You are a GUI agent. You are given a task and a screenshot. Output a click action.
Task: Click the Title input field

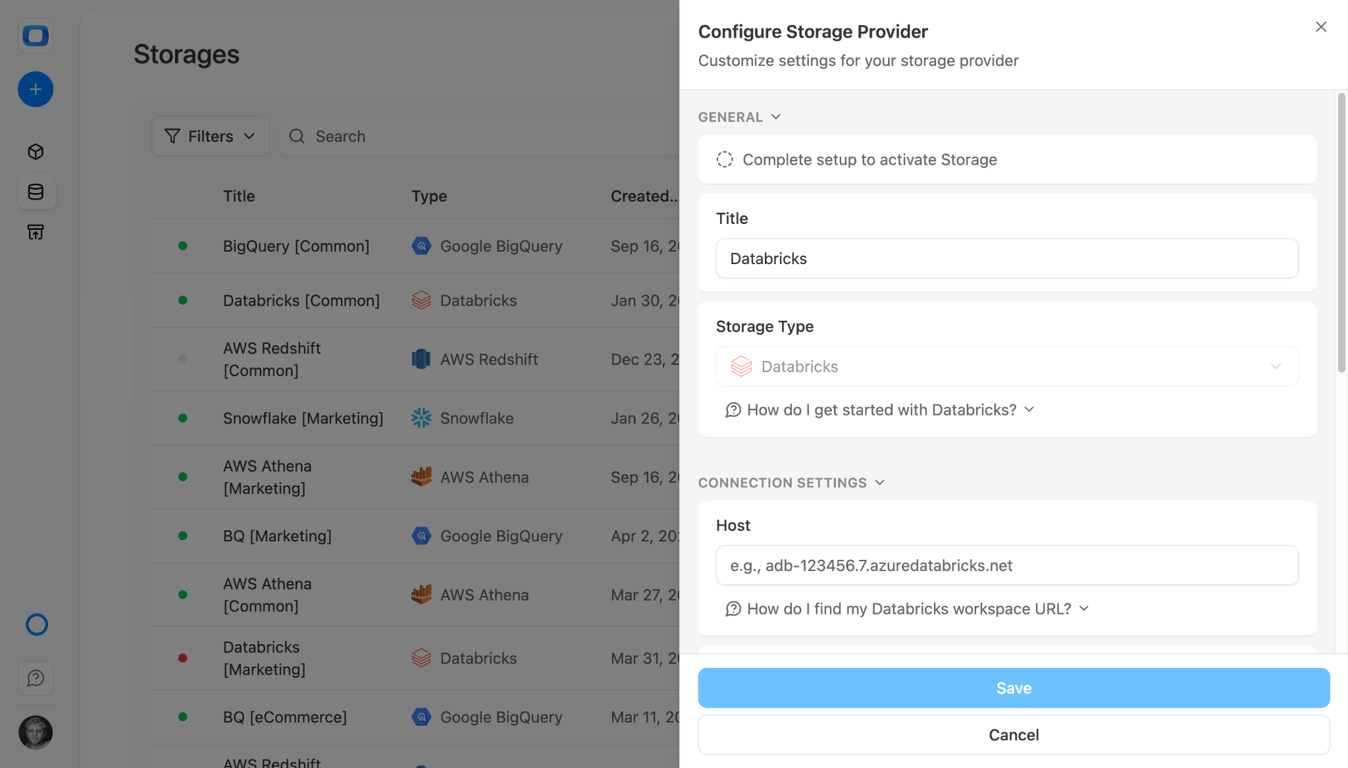tap(1007, 258)
